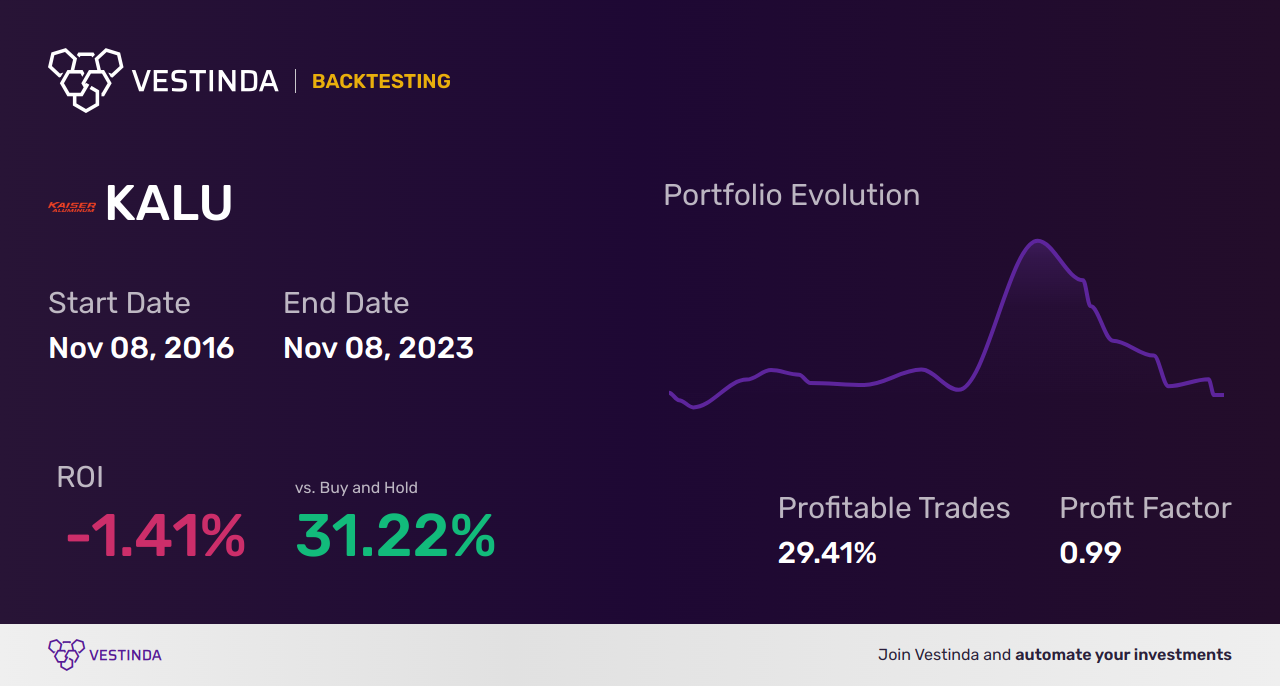Click the Nov 08, 2023 end date
This screenshot has width=1280, height=686.
tap(378, 348)
